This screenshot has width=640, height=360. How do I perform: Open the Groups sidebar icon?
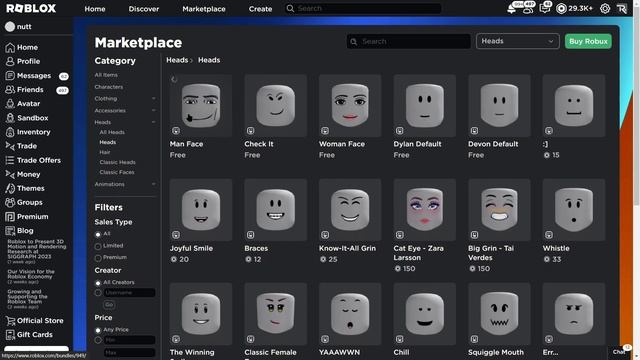10,202
